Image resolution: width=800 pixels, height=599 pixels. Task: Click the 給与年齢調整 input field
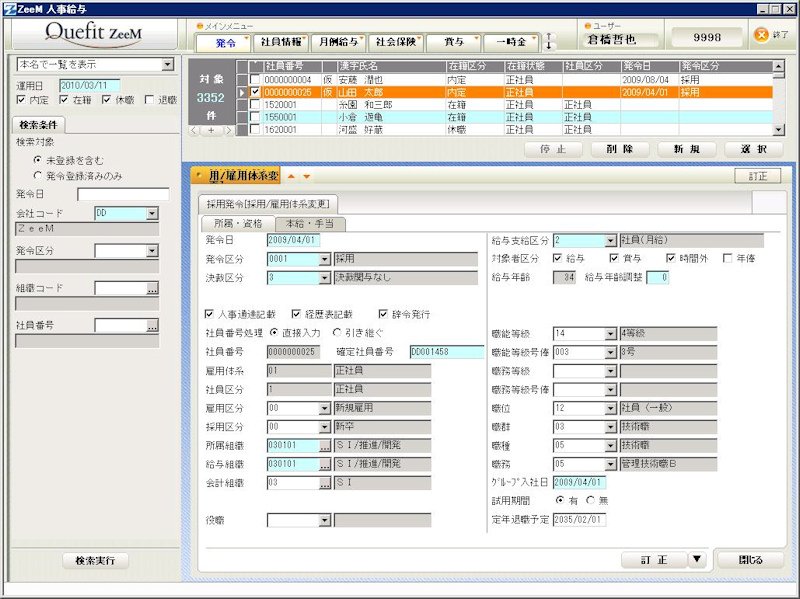click(657, 278)
